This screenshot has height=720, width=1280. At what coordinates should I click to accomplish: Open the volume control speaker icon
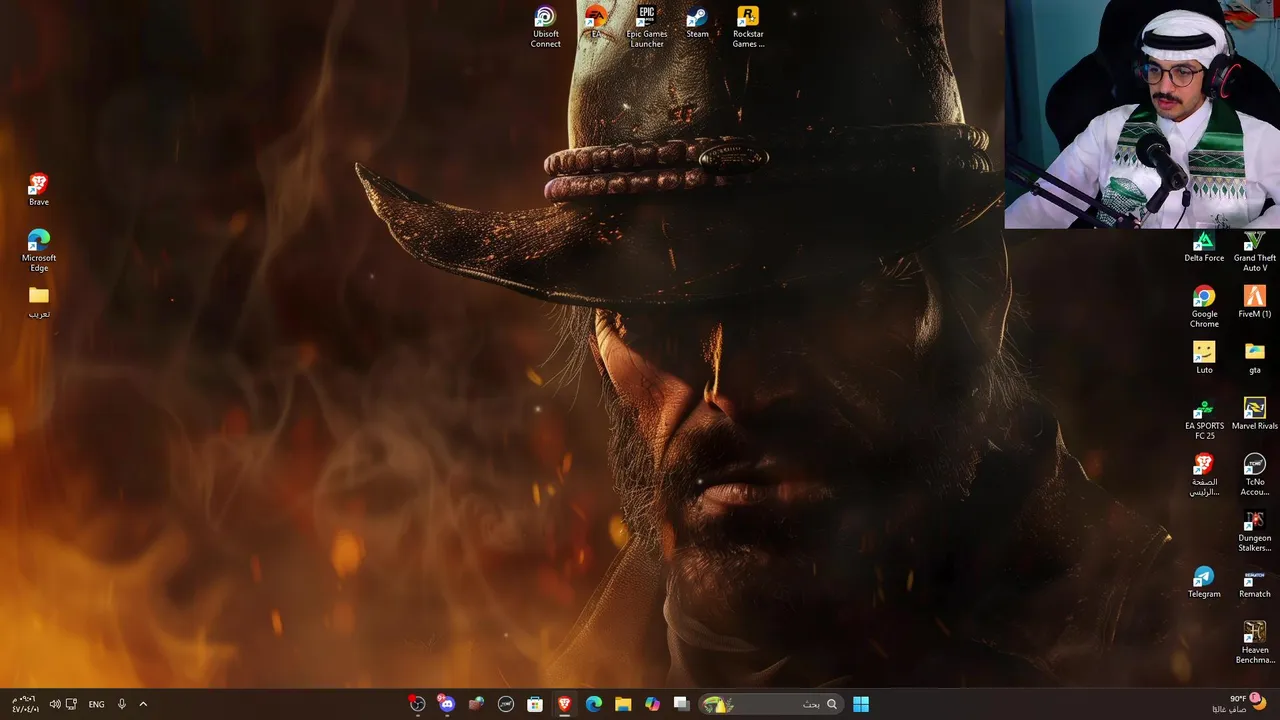pos(55,704)
